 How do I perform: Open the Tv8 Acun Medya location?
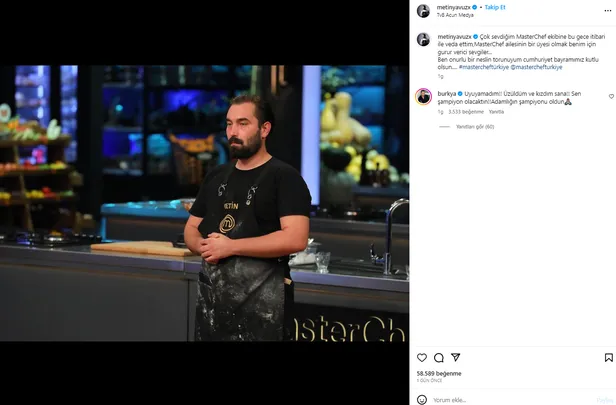(455, 15)
